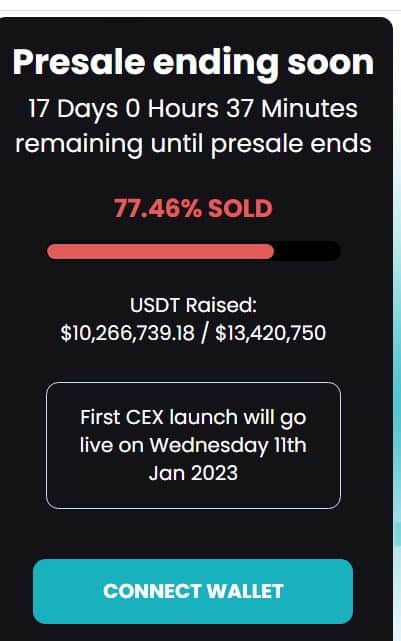Click the CONNECT WALLET button

tap(193, 591)
